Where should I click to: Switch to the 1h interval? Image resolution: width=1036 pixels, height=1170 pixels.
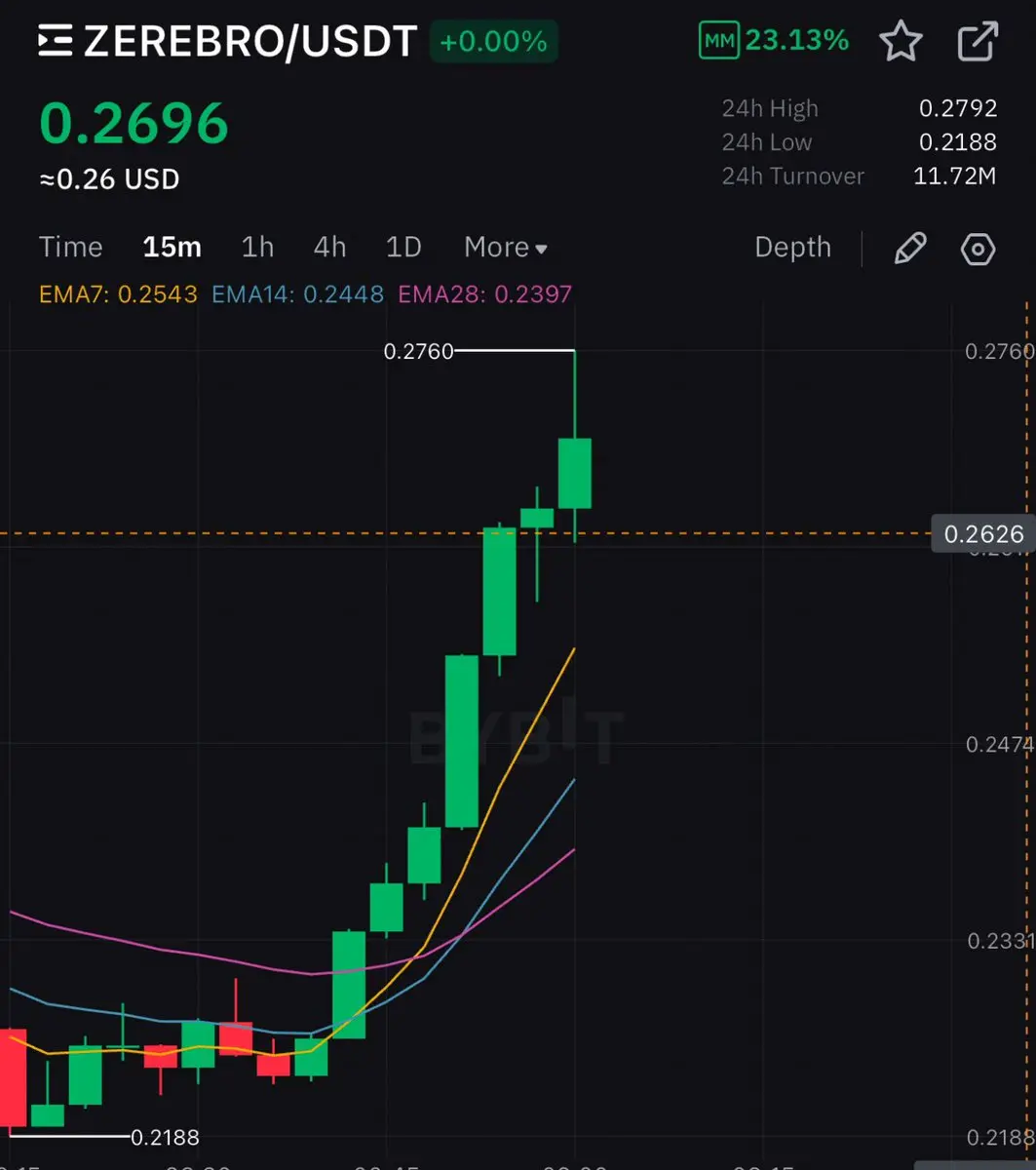tap(257, 248)
